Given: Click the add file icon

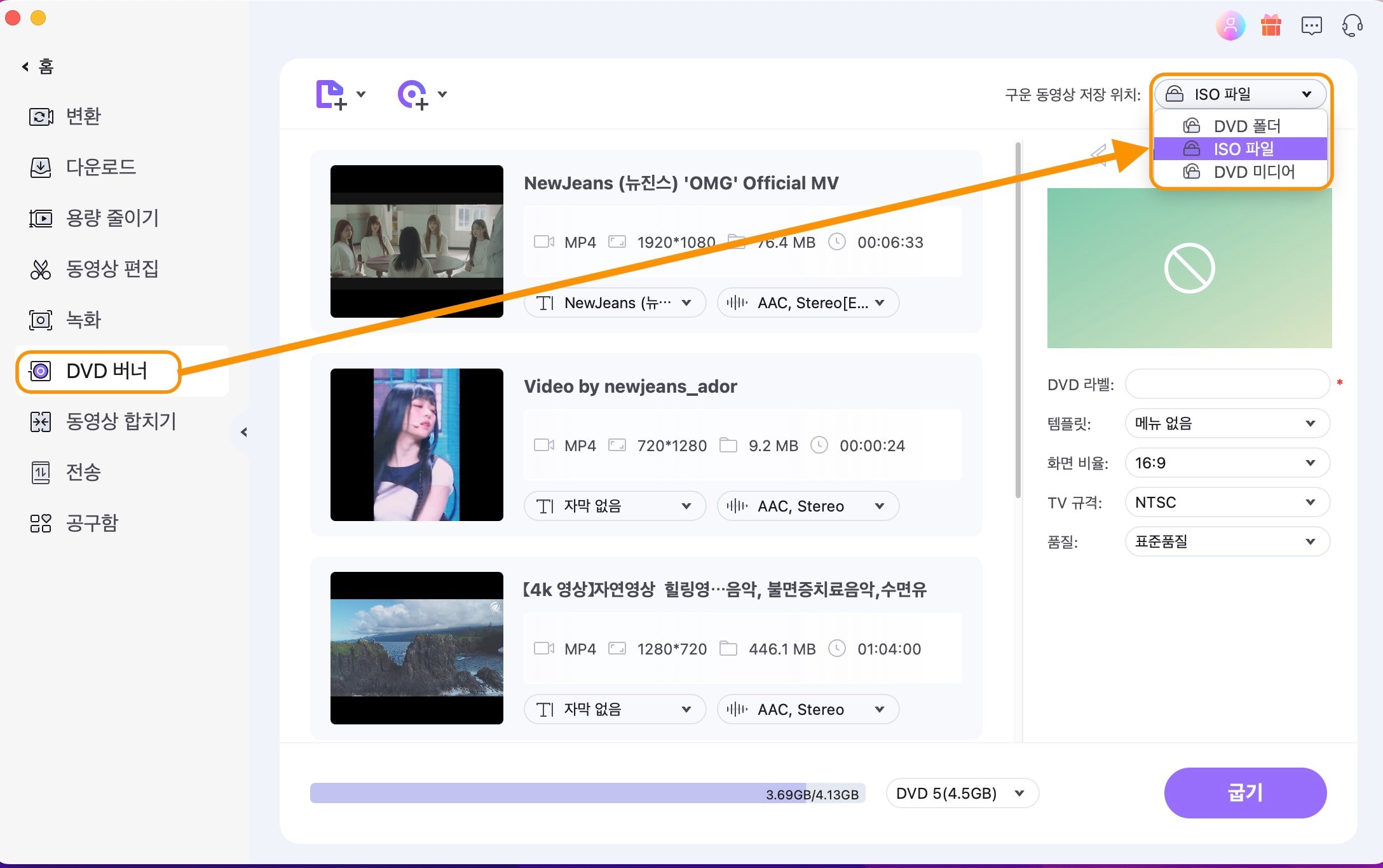Looking at the screenshot, I should coord(332,95).
